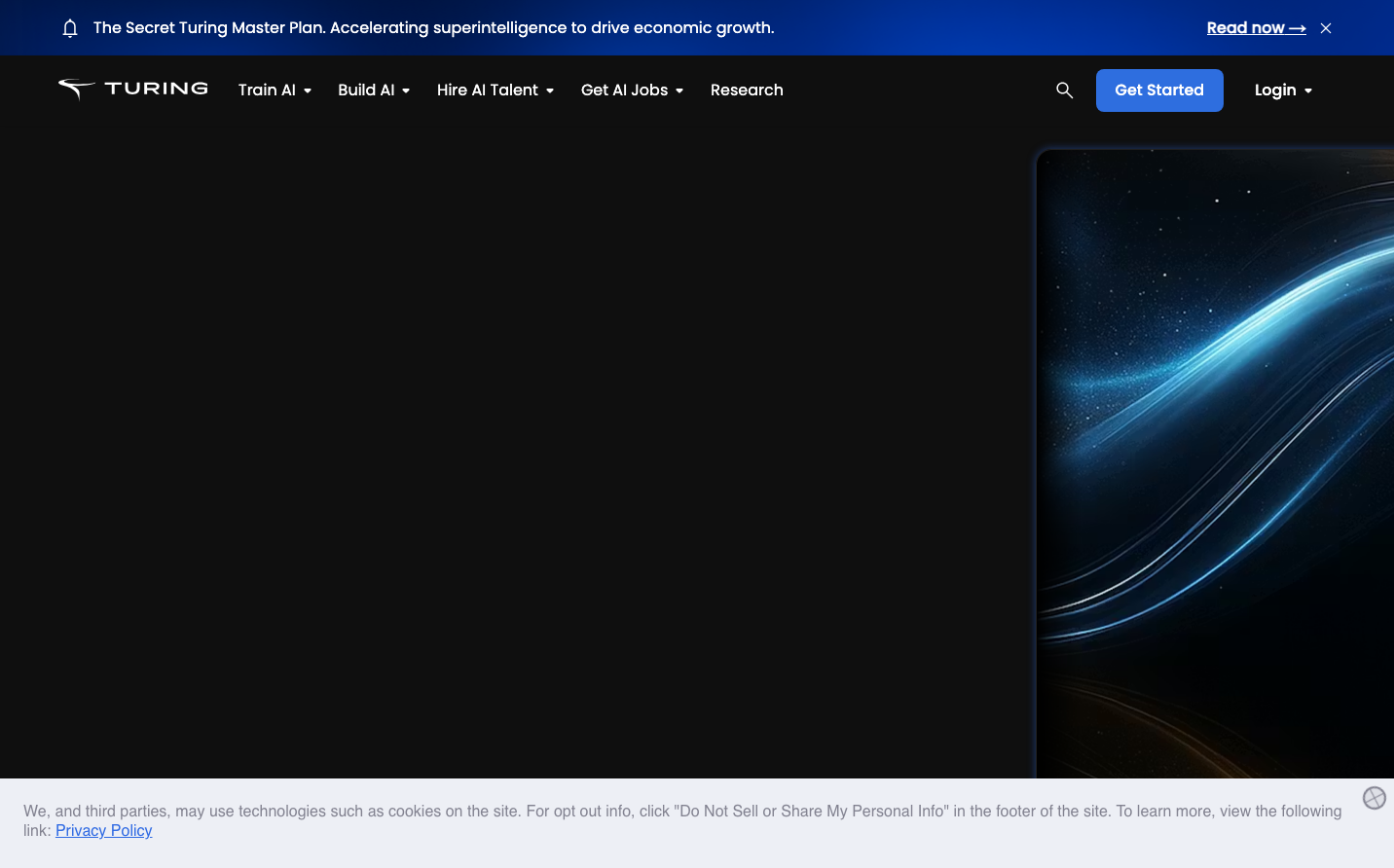Expand the arrow next to Hire AI Talent
The height and width of the screenshot is (868, 1394).
(550, 91)
